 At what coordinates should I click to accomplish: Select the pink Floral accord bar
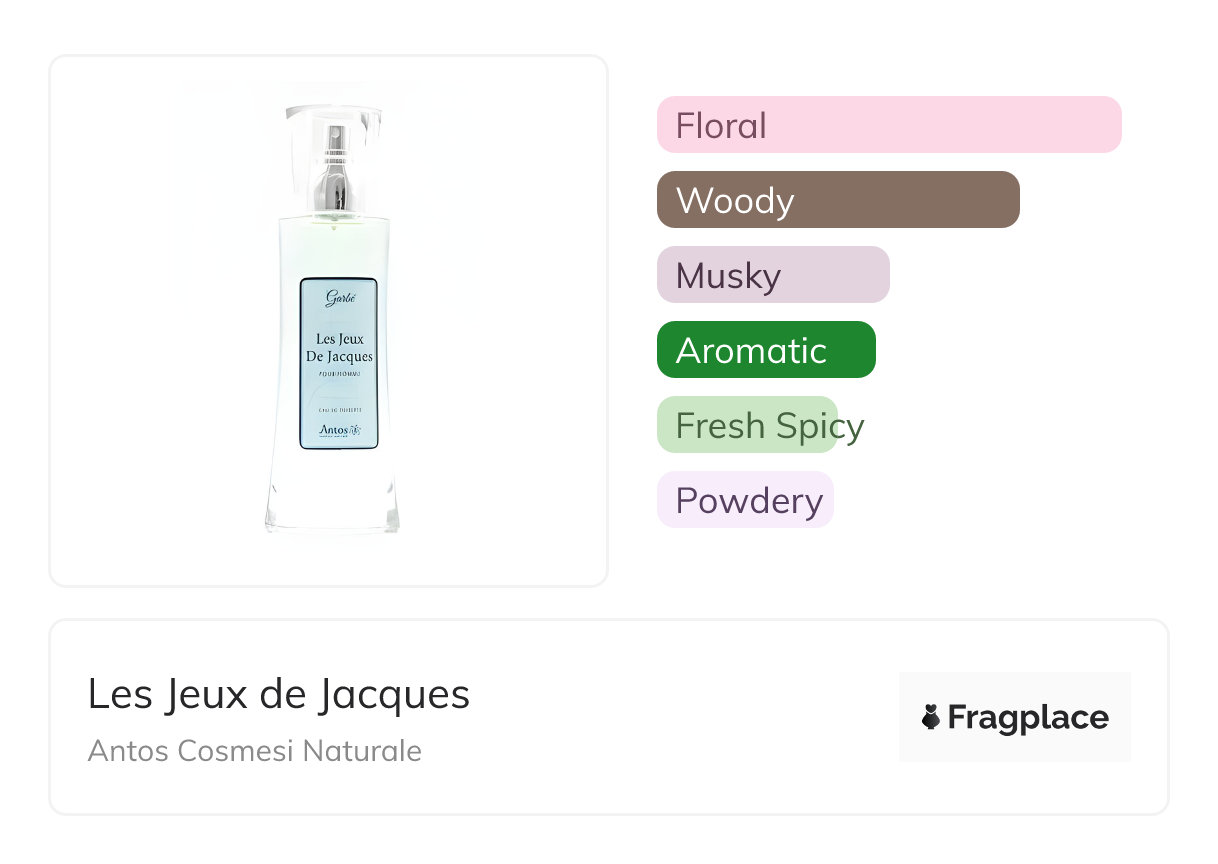(x=888, y=125)
